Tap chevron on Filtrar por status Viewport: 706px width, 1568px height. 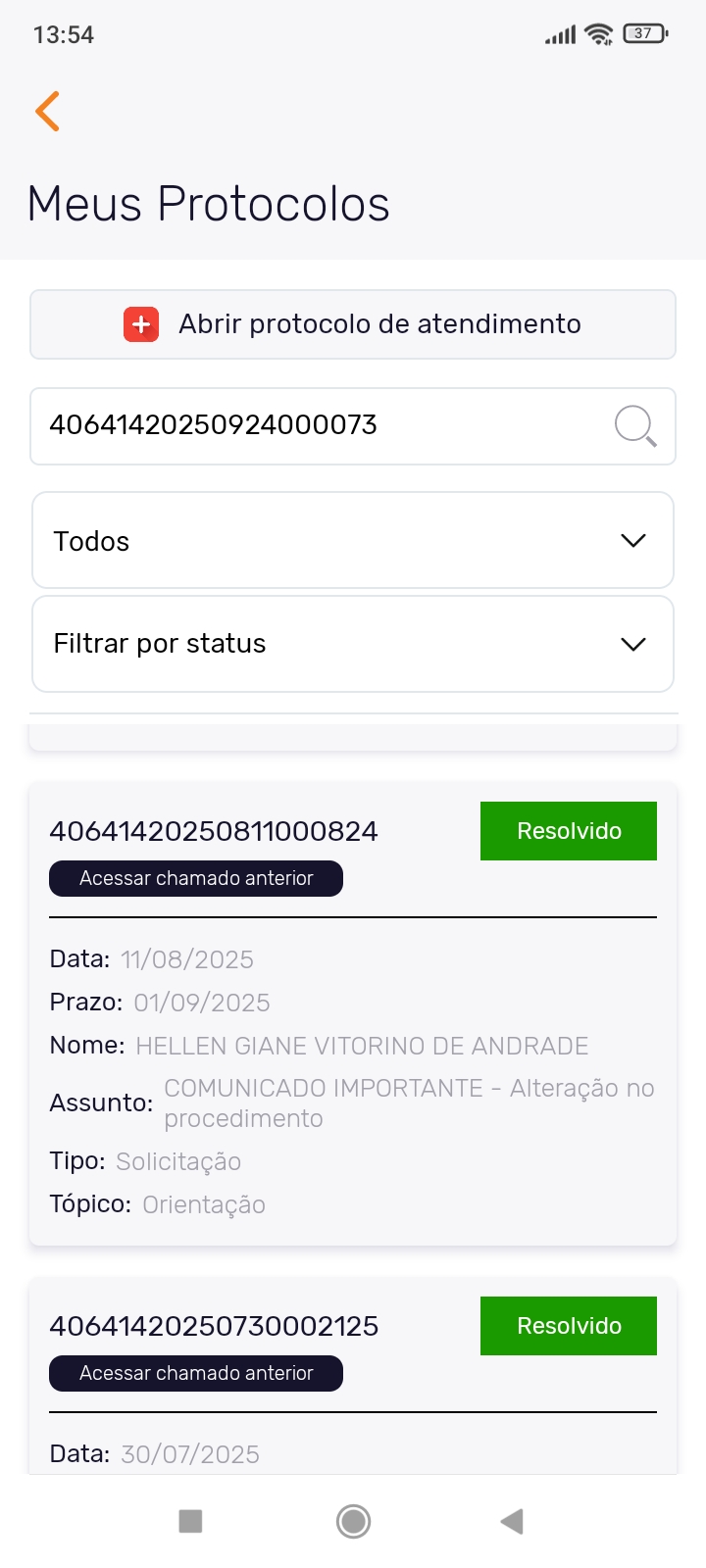(x=633, y=644)
